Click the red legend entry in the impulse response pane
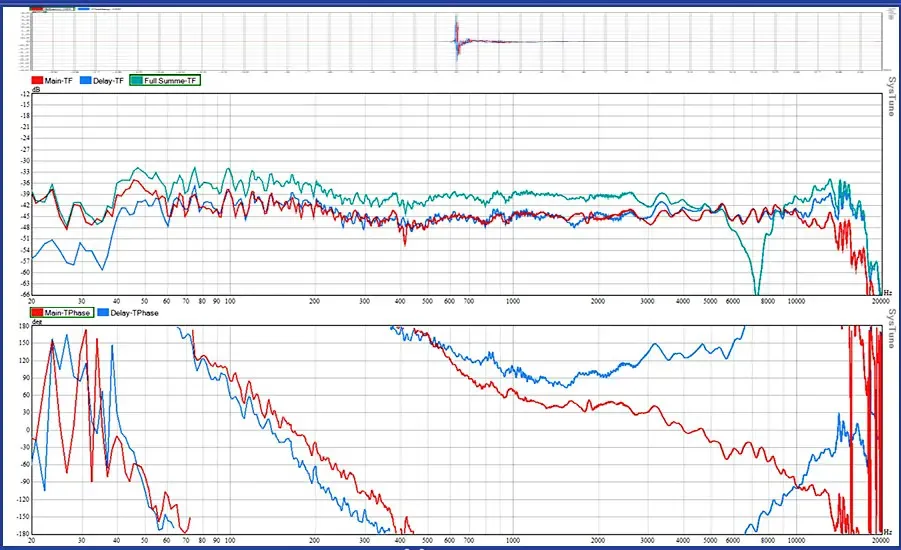This screenshot has width=901, height=550. coord(50,8)
